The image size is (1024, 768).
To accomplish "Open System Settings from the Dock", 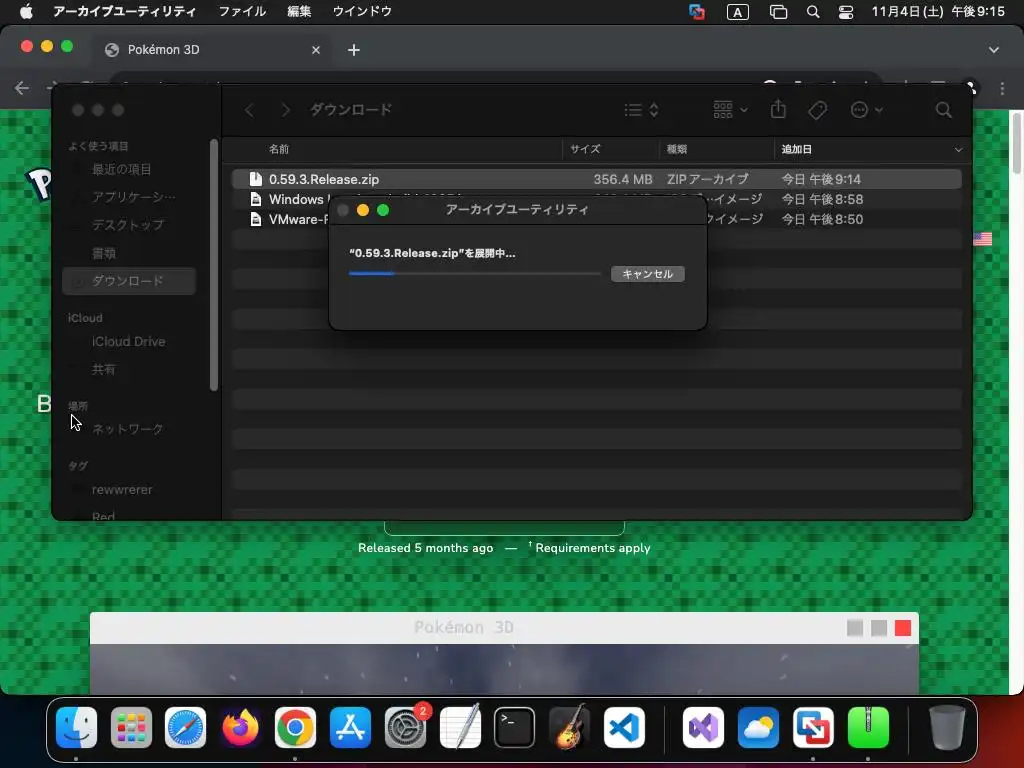I will click(405, 727).
